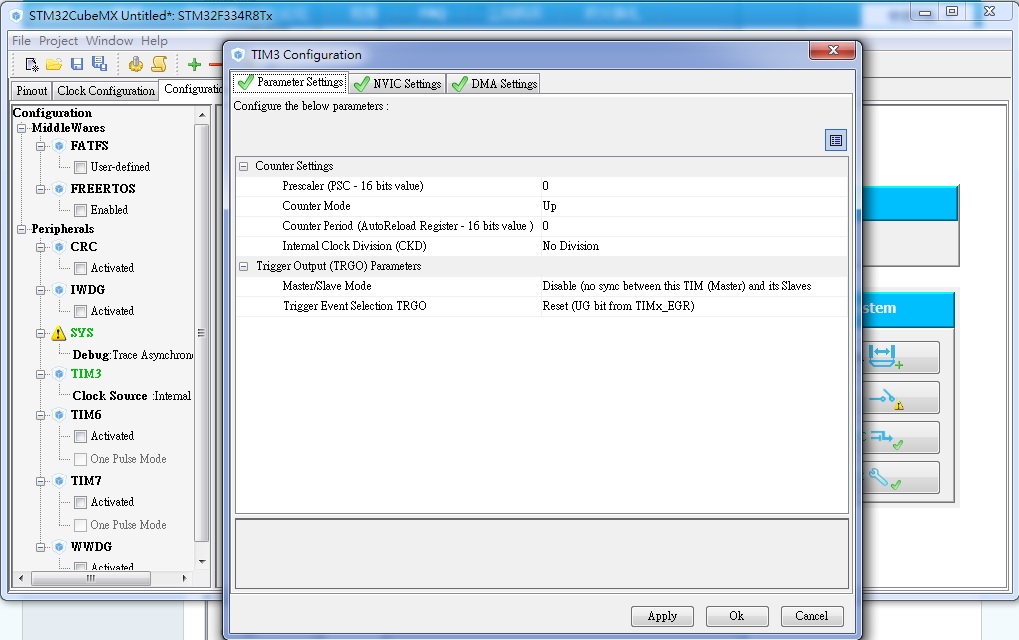This screenshot has height=640, width=1019.
Task: Tick the TIM6 One Pulse Mode checkbox
Action: pyautogui.click(x=81, y=459)
